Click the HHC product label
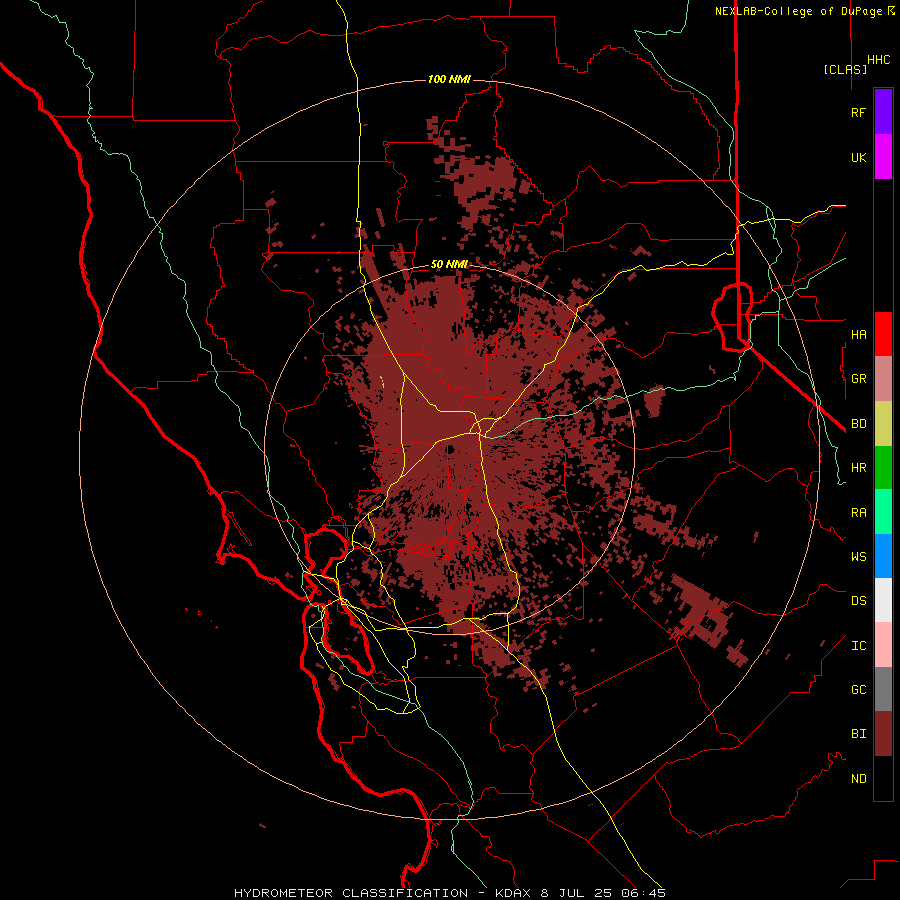Image resolution: width=900 pixels, height=900 pixels. click(x=878, y=60)
